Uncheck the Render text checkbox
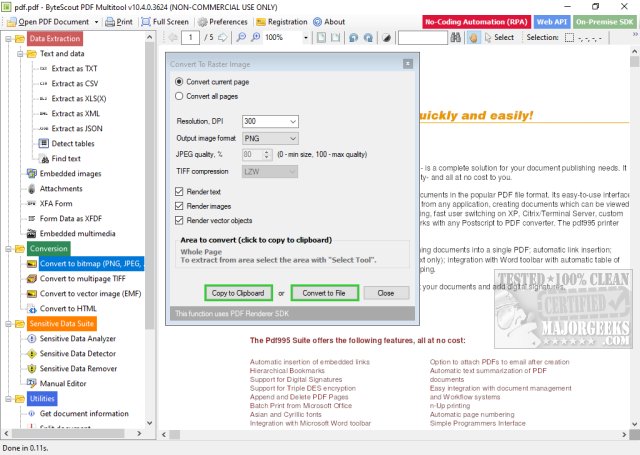The height and width of the screenshot is (455, 640). pos(179,191)
